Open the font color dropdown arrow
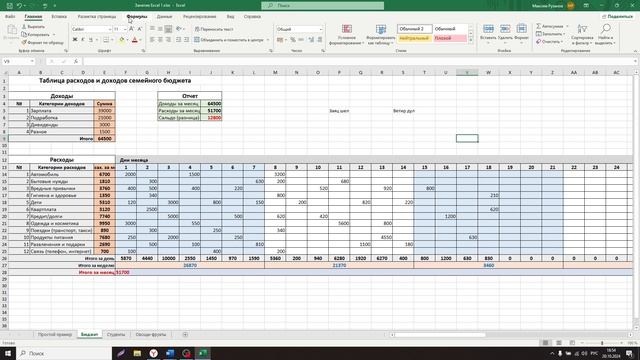 tap(140, 40)
